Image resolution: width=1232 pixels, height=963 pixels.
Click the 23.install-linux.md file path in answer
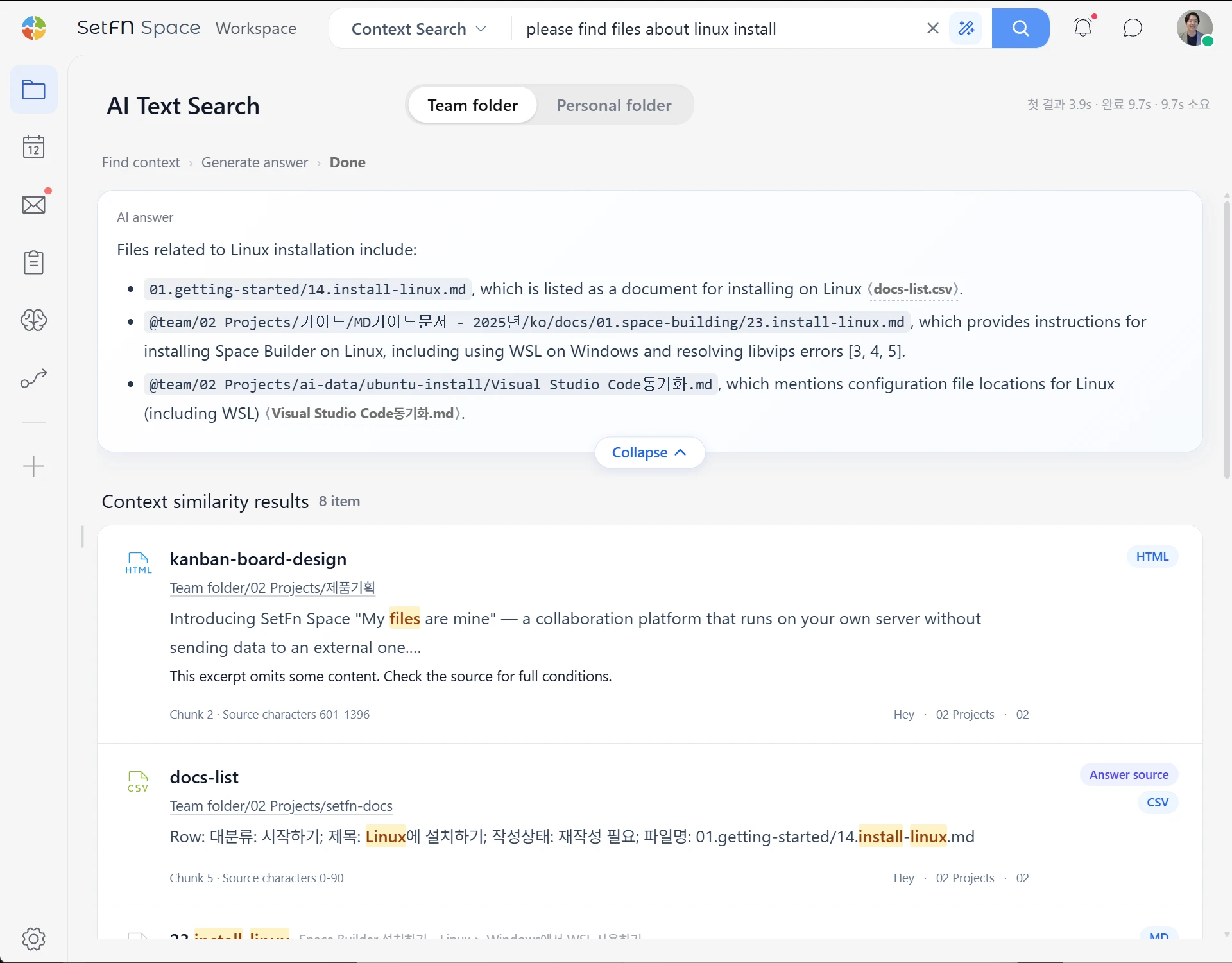[527, 322]
